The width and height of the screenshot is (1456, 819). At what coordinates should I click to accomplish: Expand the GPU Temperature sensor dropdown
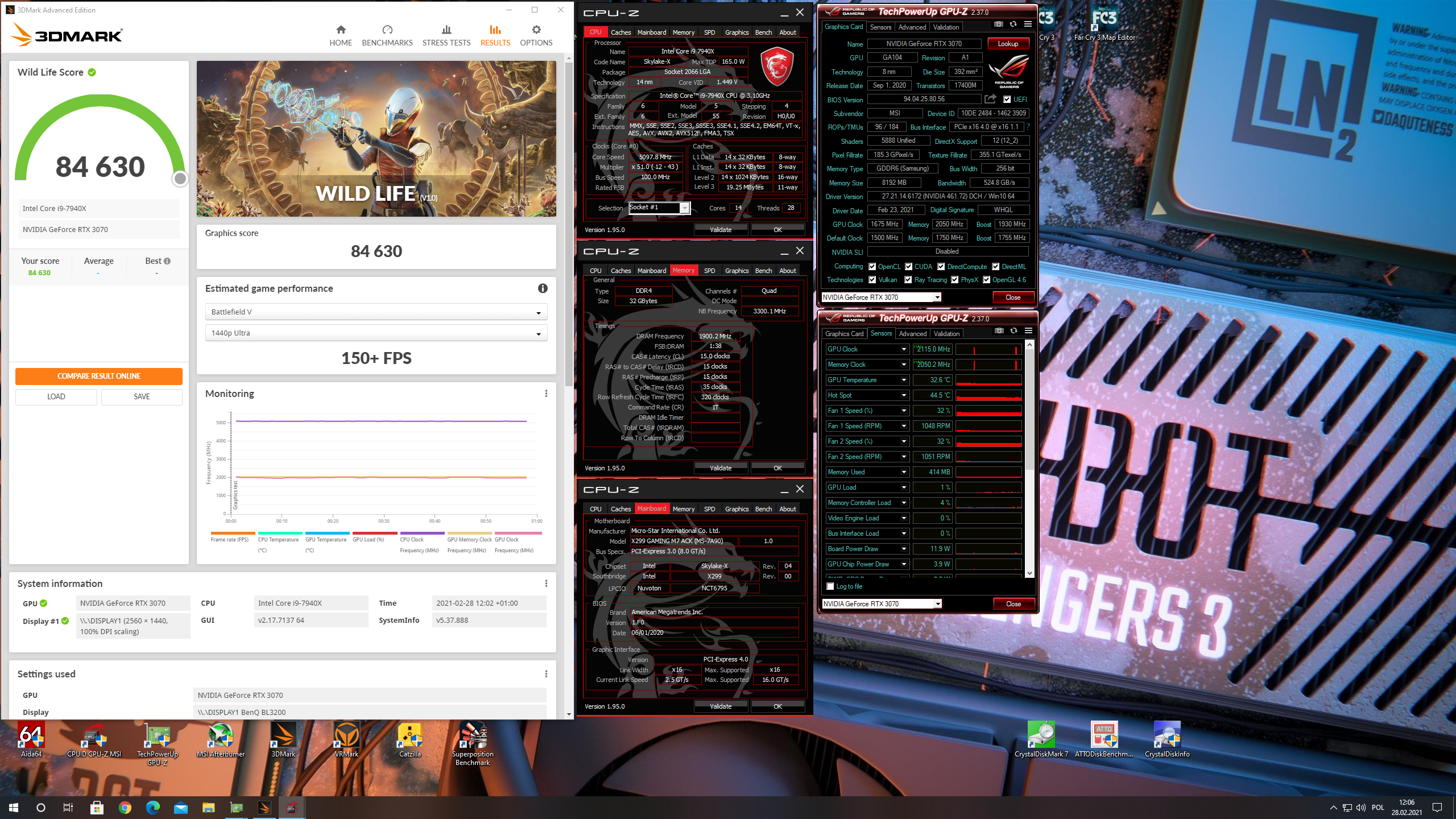[904, 380]
